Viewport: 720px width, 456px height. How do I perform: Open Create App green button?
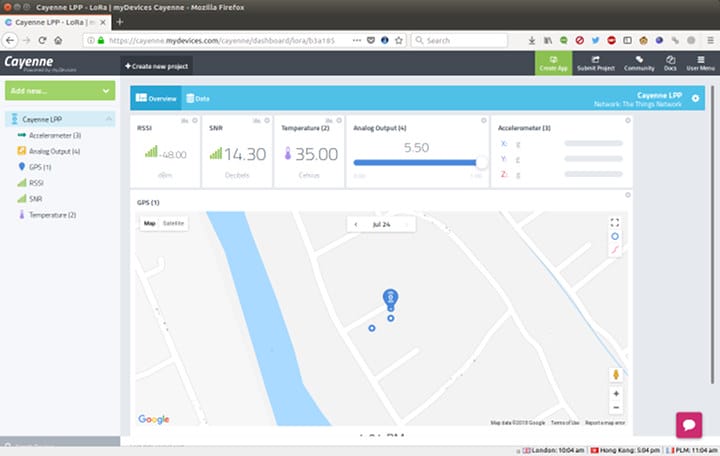click(553, 63)
